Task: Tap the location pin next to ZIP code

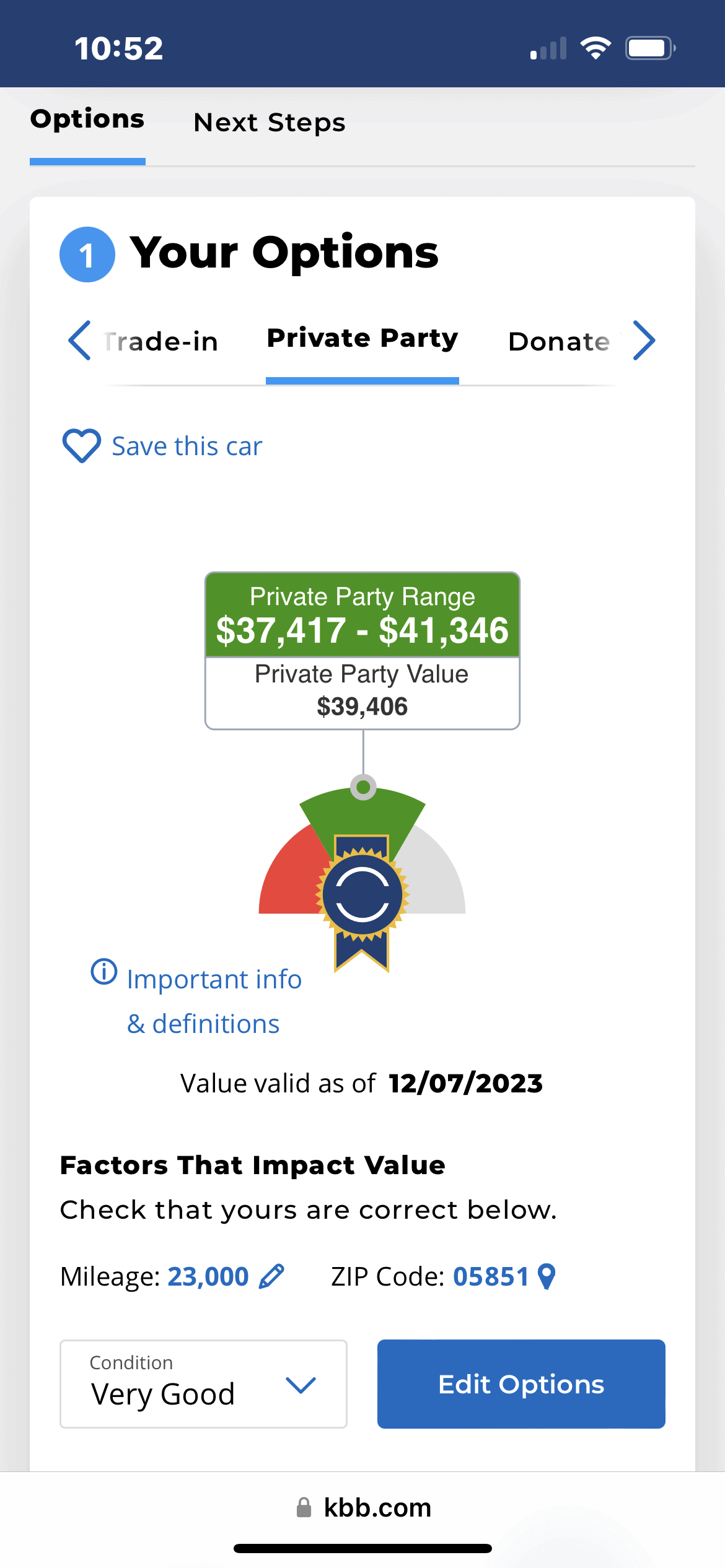Action: [547, 1276]
